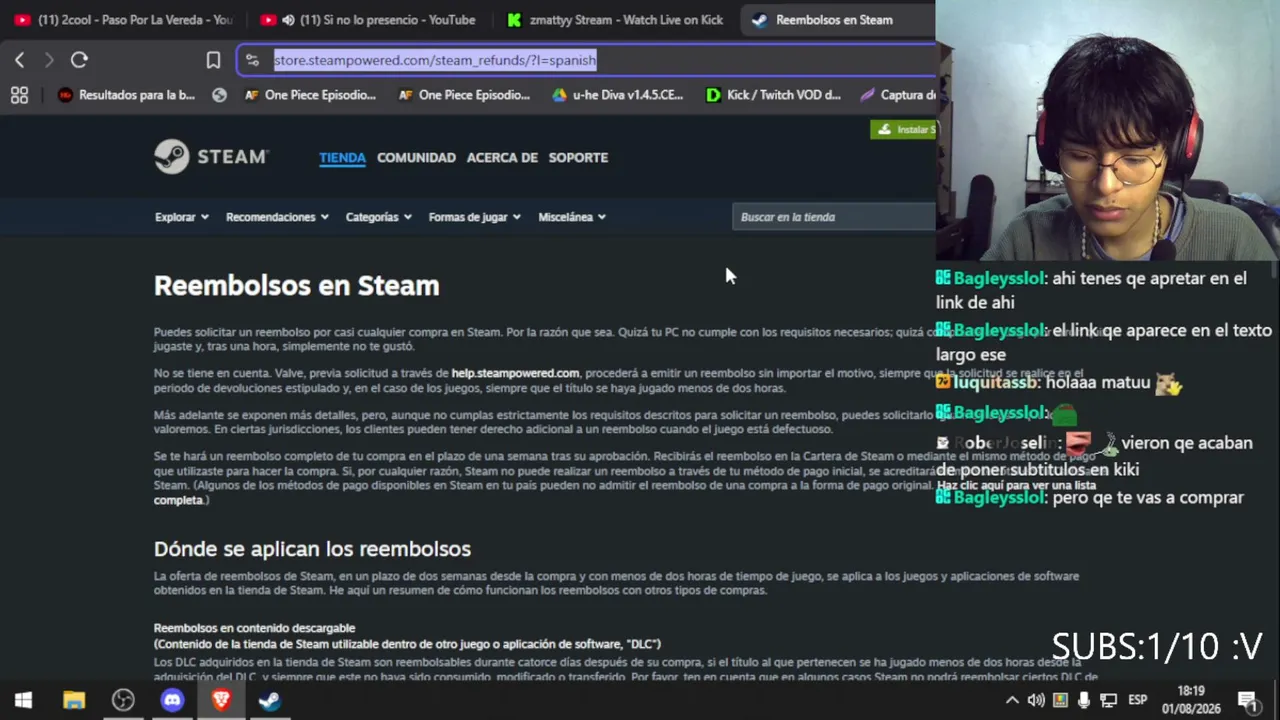Open the Windows Start menu
The image size is (1280, 720).
pos(23,700)
